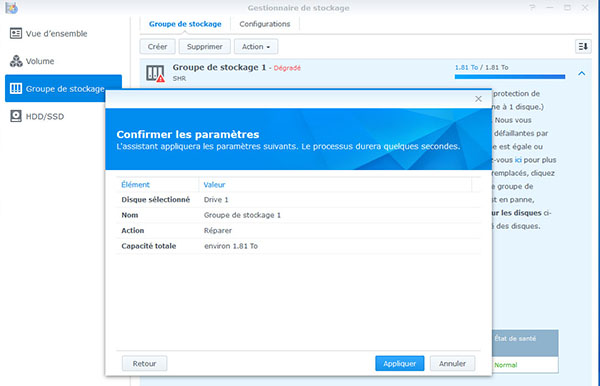Click the help question mark in title bar
The height and width of the screenshot is (386, 600).
pos(532,8)
